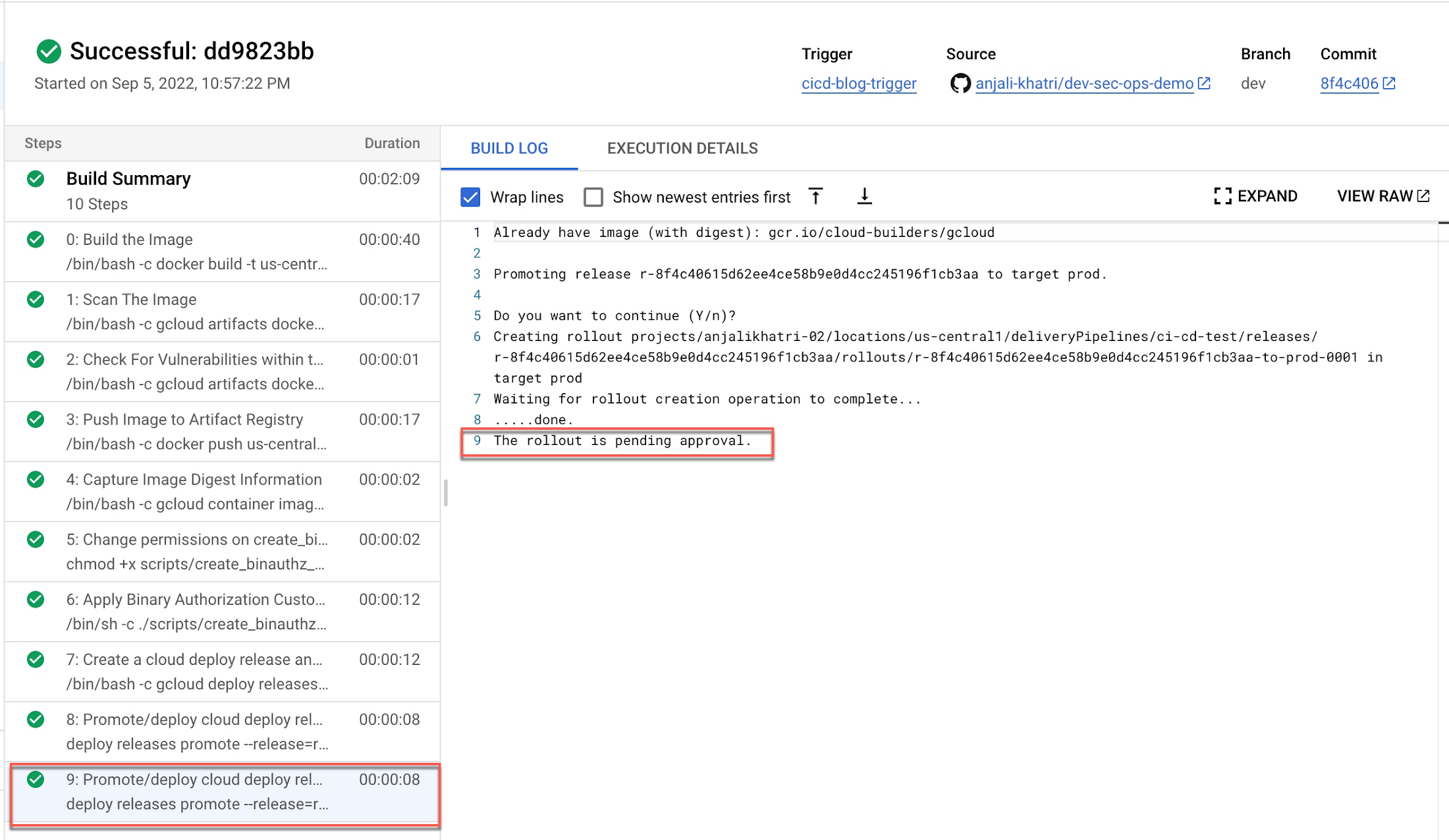Click the EXPAND button

point(1255,196)
